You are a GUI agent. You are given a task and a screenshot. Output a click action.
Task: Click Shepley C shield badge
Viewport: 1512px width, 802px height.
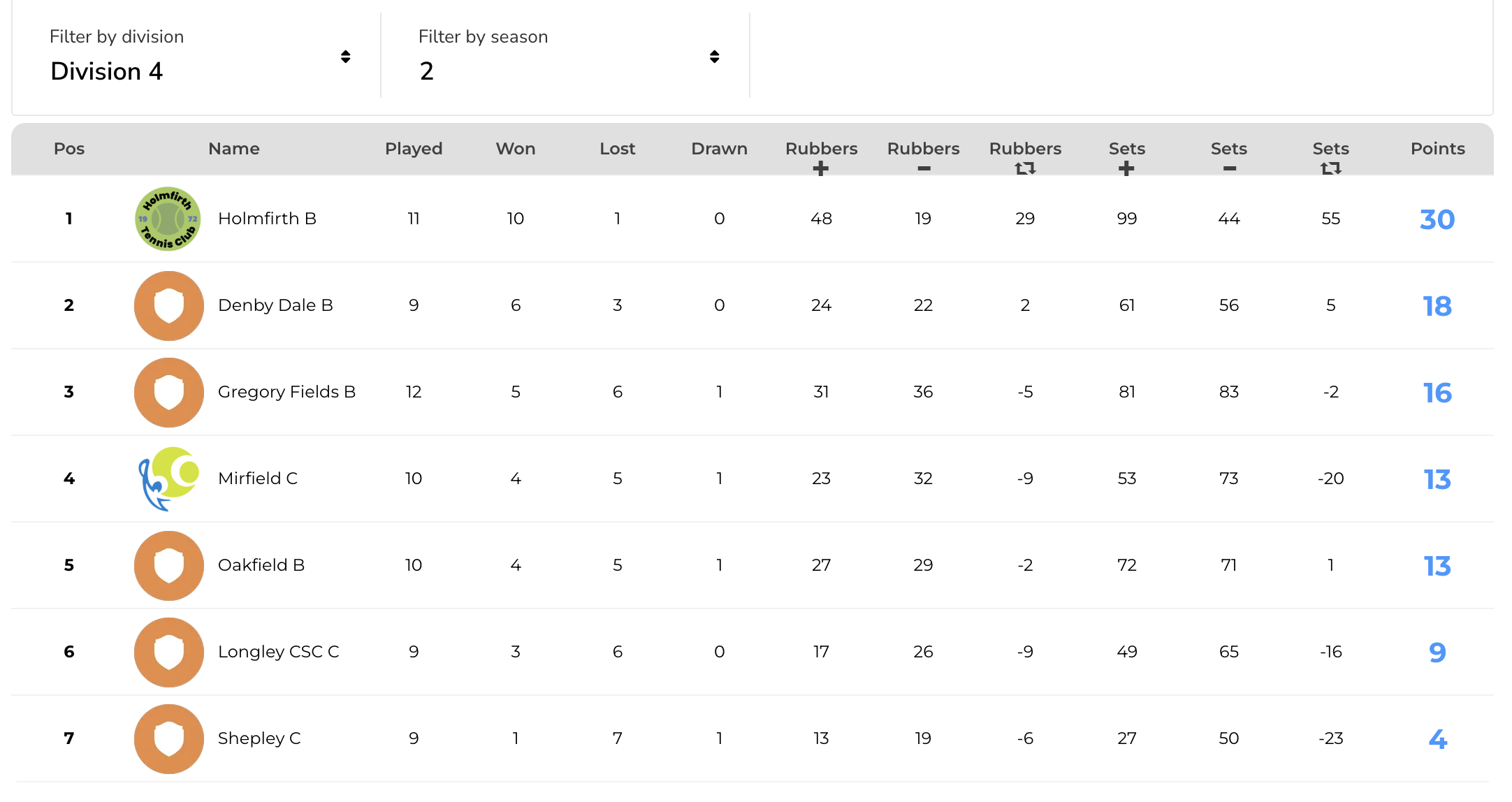pos(168,739)
